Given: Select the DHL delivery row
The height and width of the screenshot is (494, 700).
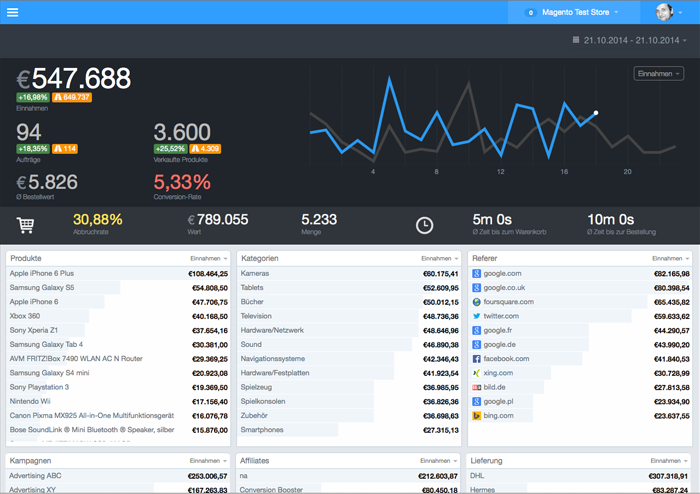Looking at the screenshot, I should pos(579,476).
